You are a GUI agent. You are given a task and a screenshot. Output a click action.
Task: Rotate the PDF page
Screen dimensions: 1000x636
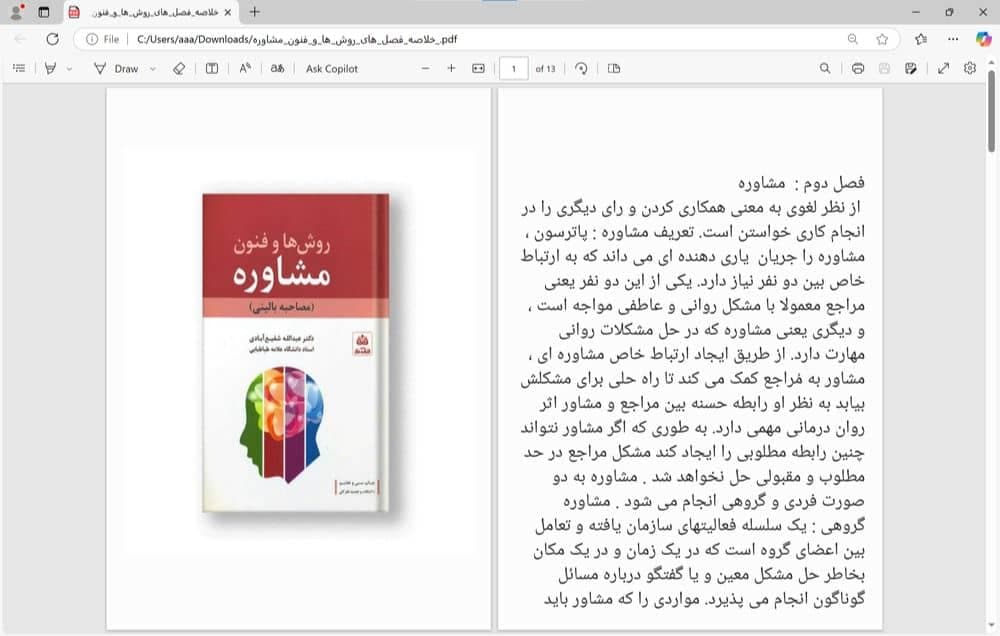coord(581,68)
